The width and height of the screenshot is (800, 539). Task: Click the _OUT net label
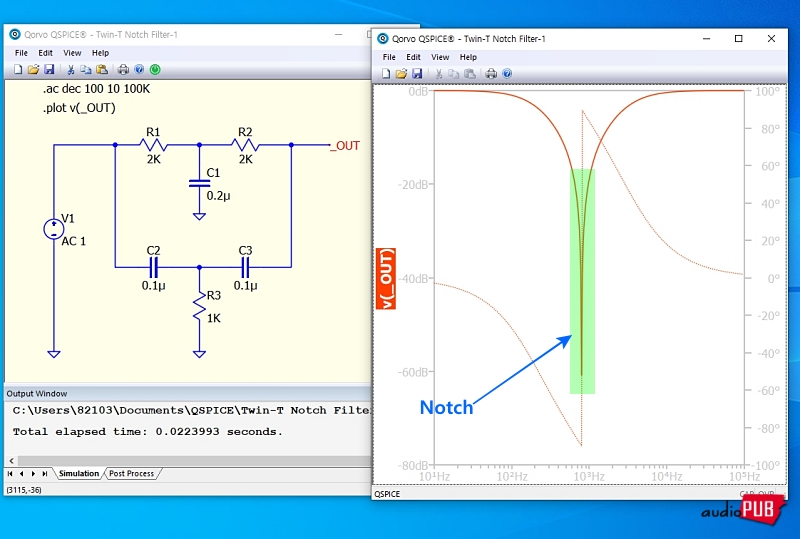[x=345, y=145]
